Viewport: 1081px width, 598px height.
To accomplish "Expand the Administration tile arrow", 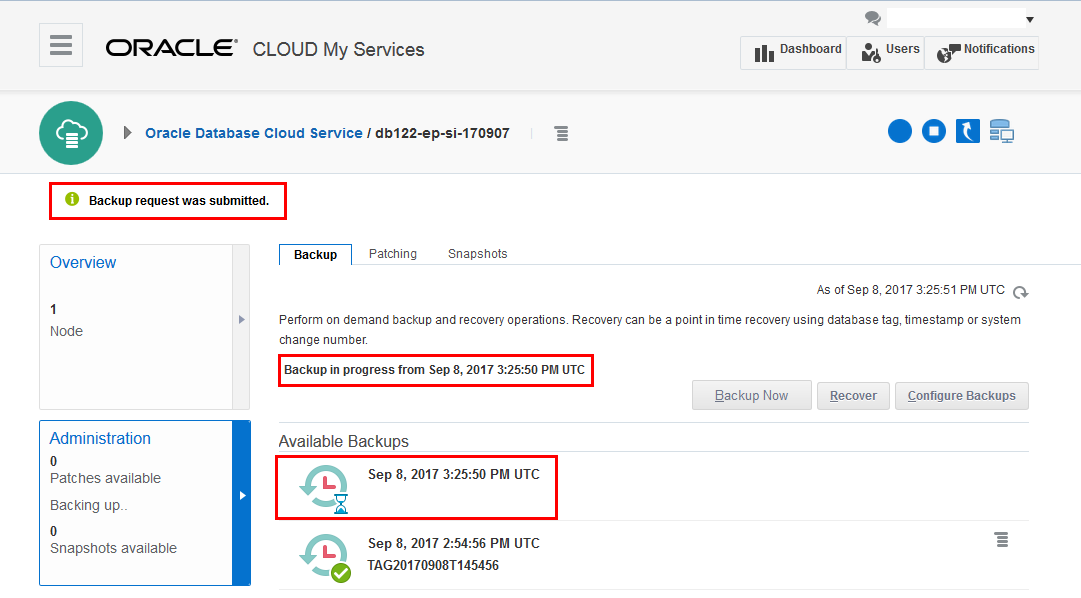I will coord(241,495).
